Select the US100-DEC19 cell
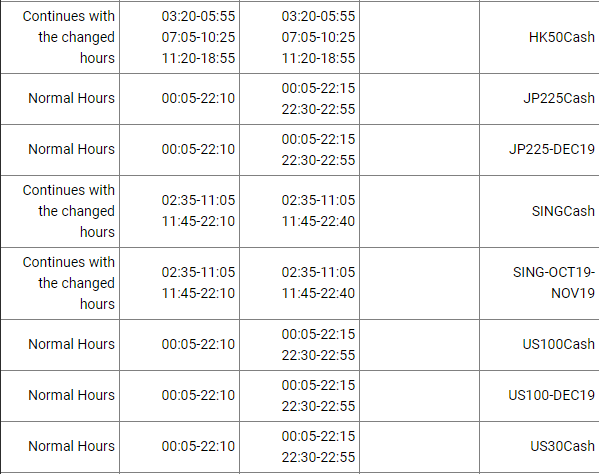Screen dimensions: 599x474 pyautogui.click(x=539, y=396)
